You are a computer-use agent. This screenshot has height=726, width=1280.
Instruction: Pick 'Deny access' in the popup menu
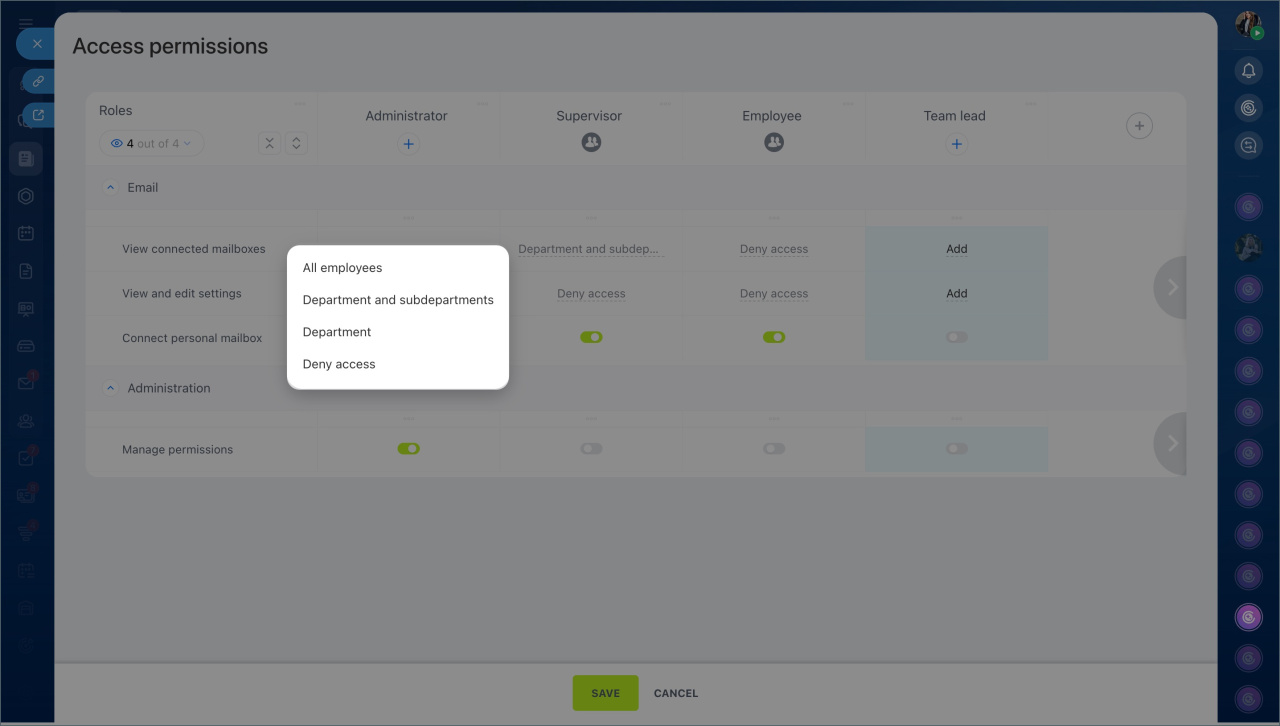339,364
